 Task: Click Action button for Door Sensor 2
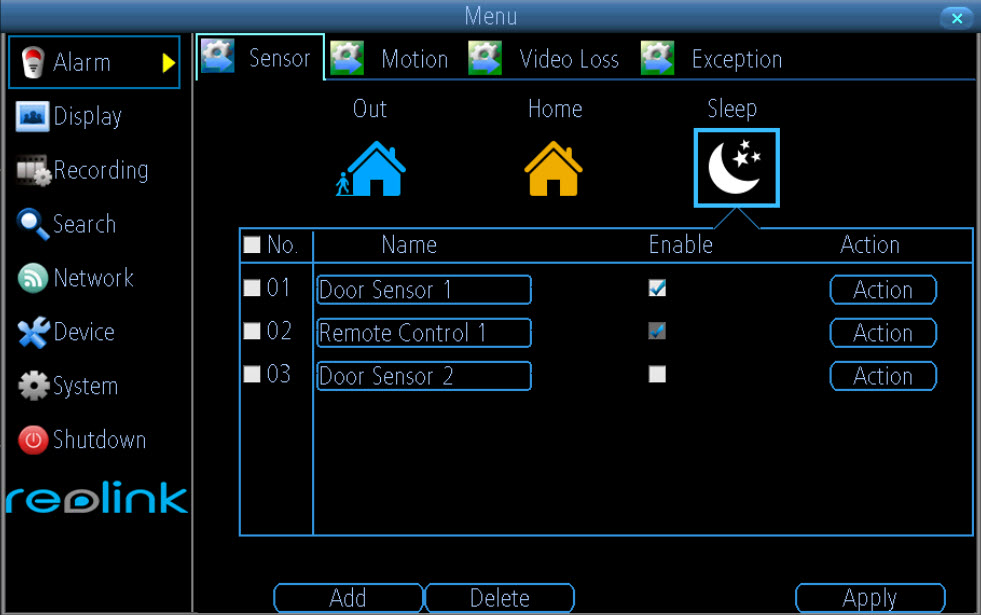883,376
